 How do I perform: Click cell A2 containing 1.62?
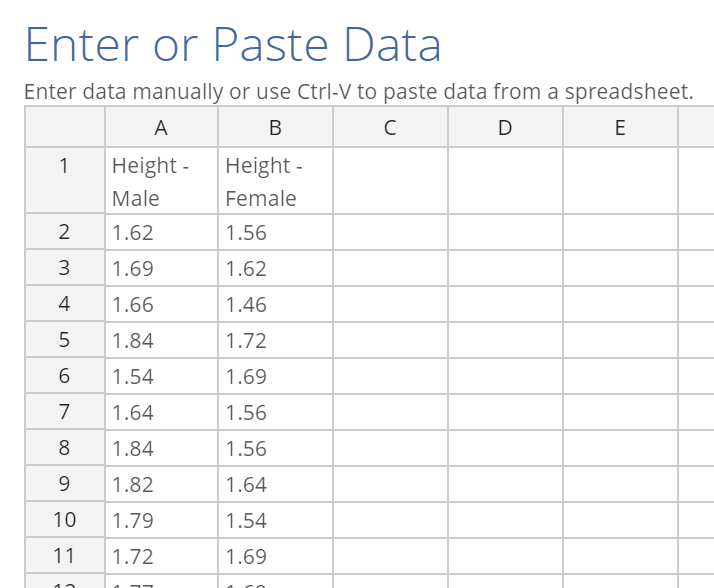(161, 232)
